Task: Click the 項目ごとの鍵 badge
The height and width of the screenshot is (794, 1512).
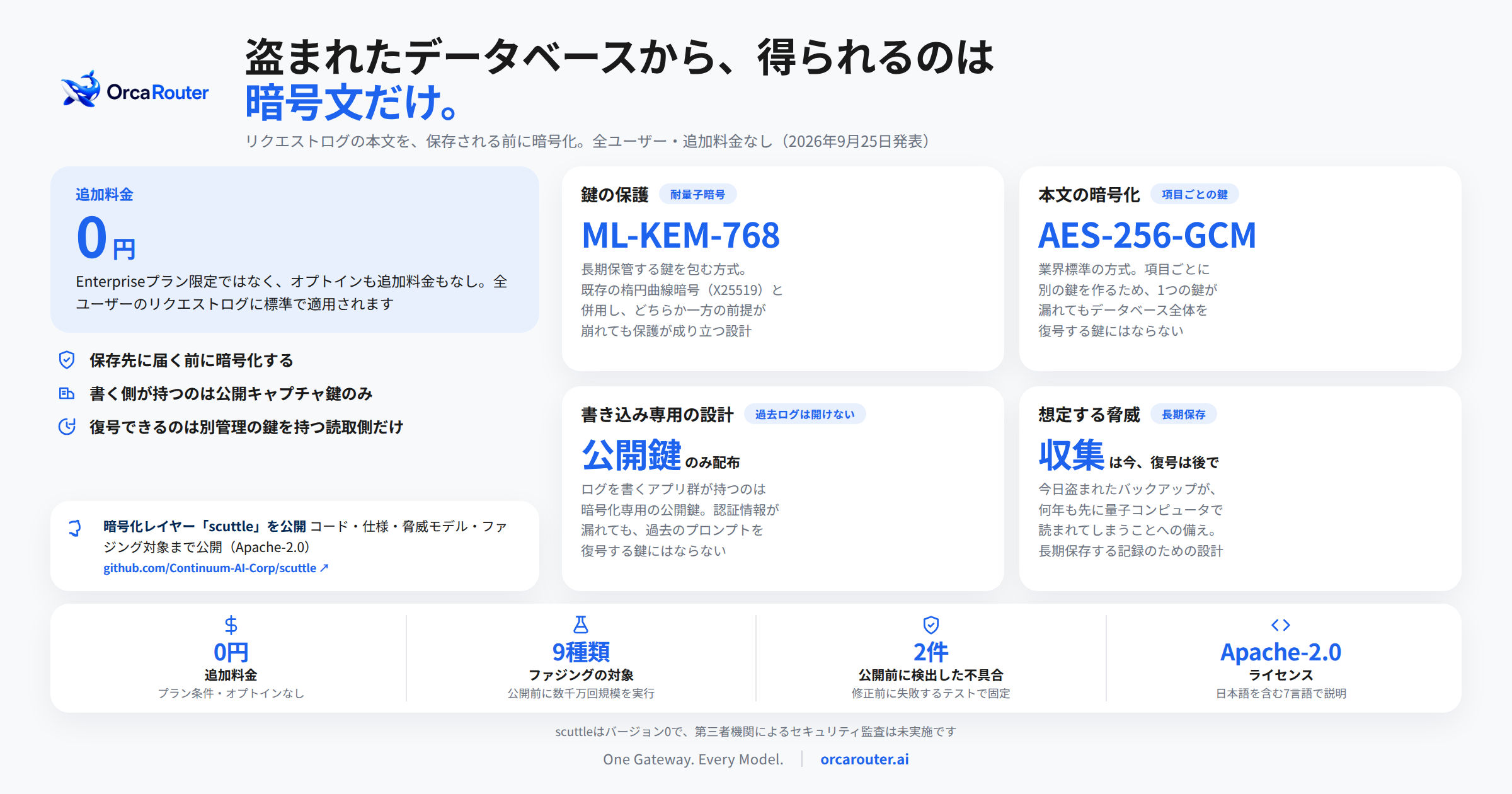Action: (1194, 194)
